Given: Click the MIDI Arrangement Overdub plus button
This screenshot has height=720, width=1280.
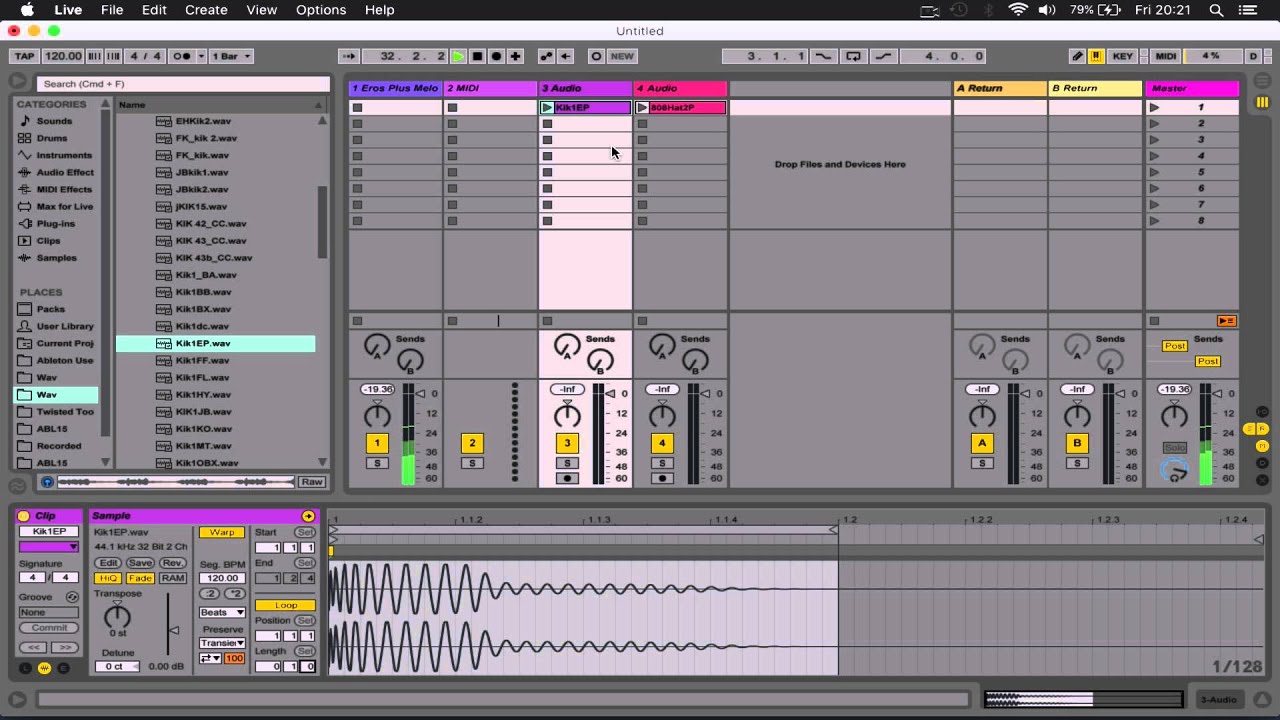Looking at the screenshot, I should tap(515, 56).
